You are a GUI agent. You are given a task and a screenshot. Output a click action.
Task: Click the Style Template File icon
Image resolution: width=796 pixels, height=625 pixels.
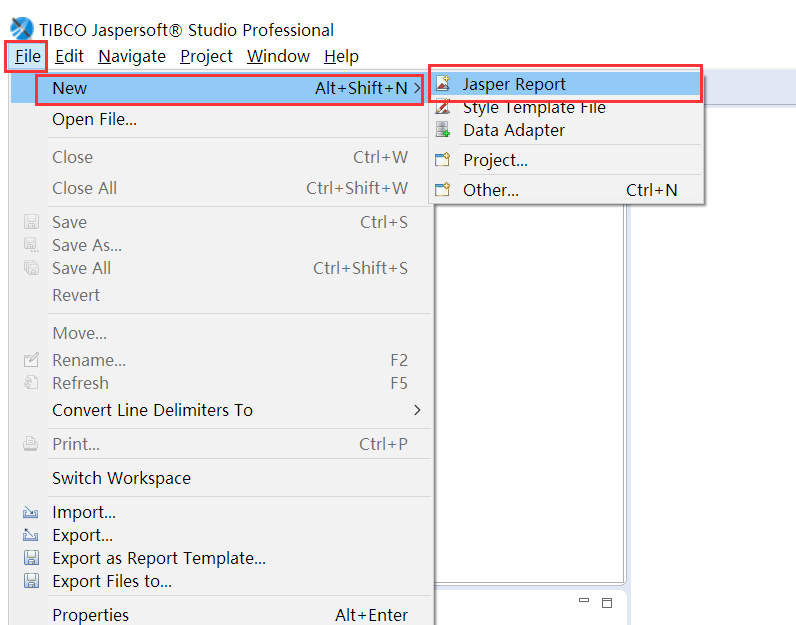pos(443,107)
